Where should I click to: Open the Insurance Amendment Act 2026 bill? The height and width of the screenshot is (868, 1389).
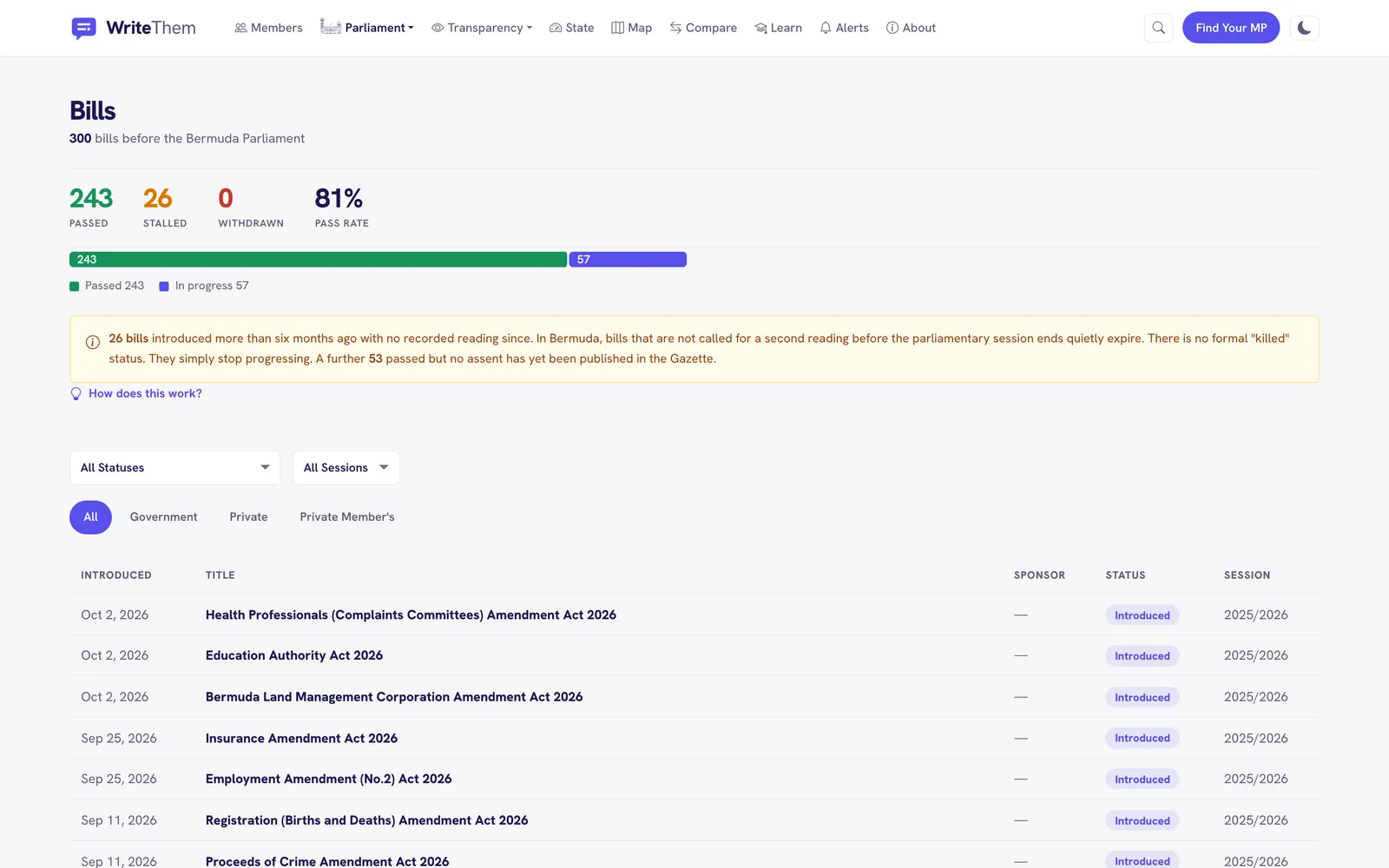click(x=301, y=739)
